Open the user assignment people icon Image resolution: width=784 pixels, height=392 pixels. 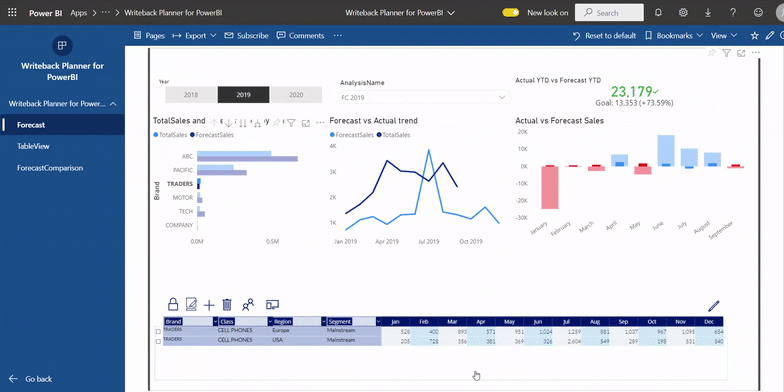click(x=248, y=304)
